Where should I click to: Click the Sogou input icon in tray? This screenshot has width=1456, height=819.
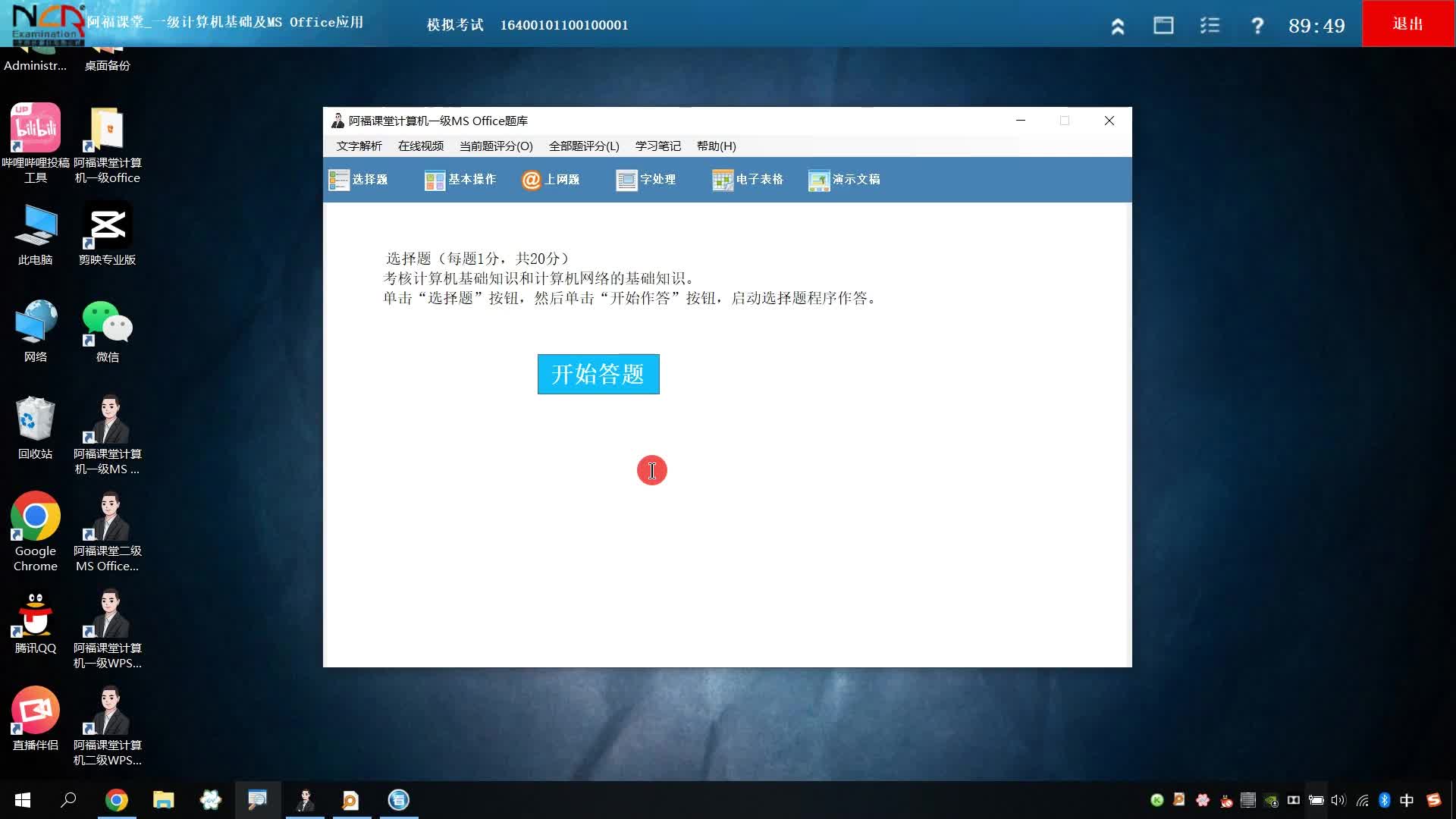coord(1433,800)
